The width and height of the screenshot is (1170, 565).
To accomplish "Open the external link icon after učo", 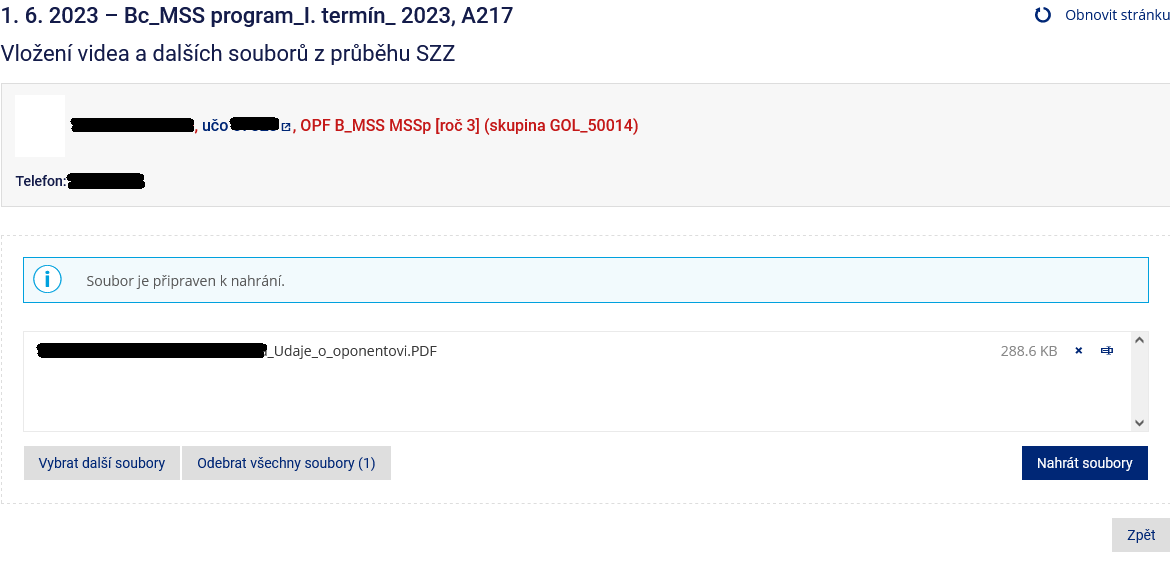I will [x=286, y=127].
